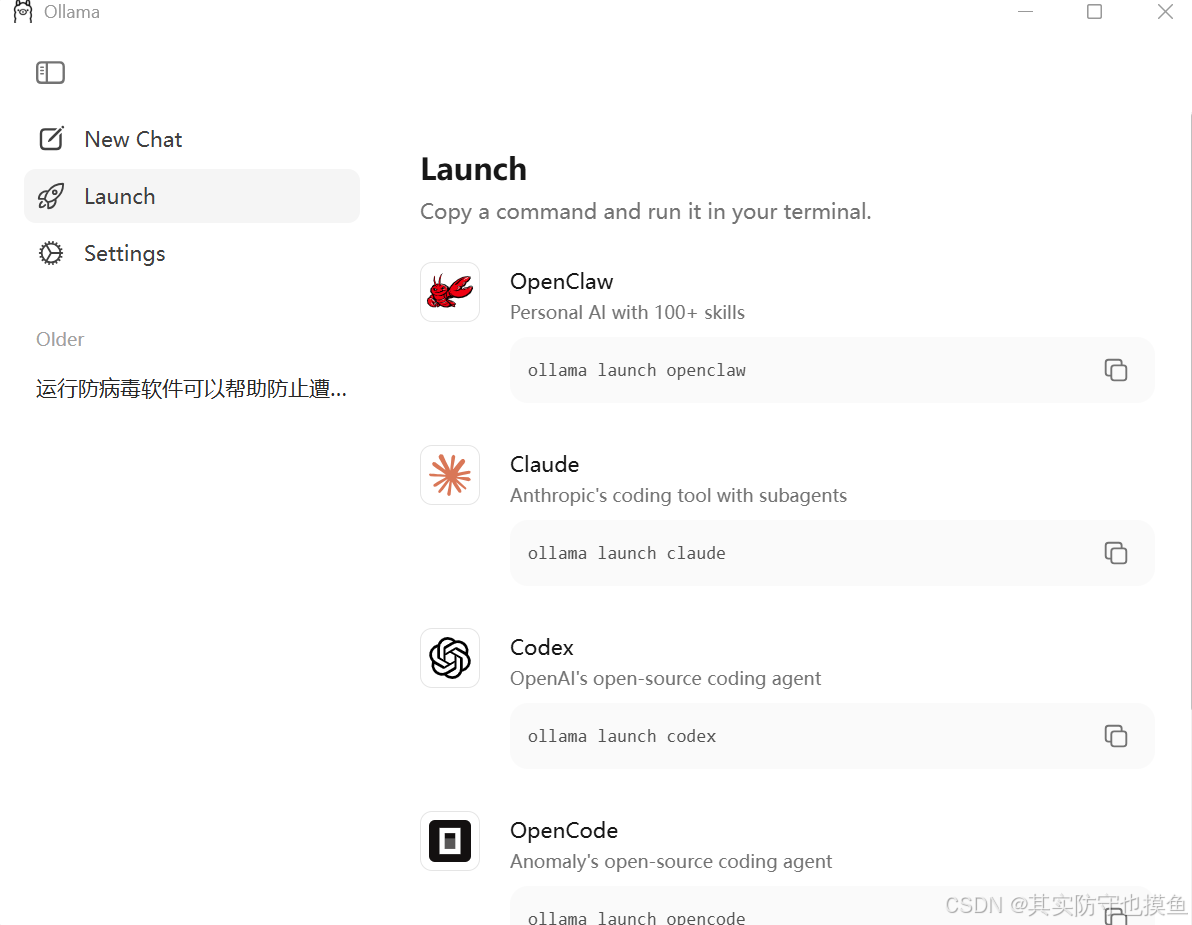
Task: Click the 'ollama launch claude' command text
Action: click(x=626, y=553)
